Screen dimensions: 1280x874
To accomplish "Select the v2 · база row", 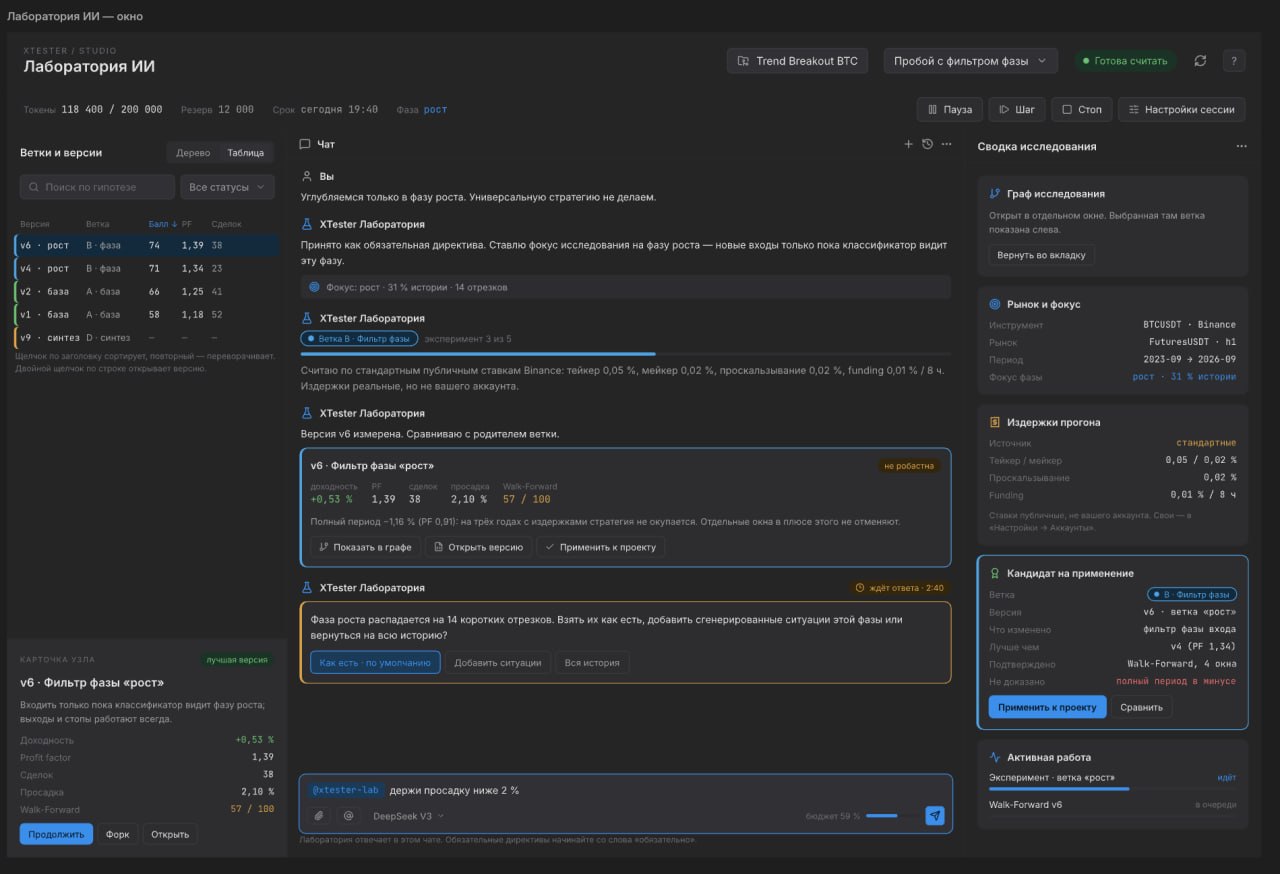I will [x=148, y=291].
